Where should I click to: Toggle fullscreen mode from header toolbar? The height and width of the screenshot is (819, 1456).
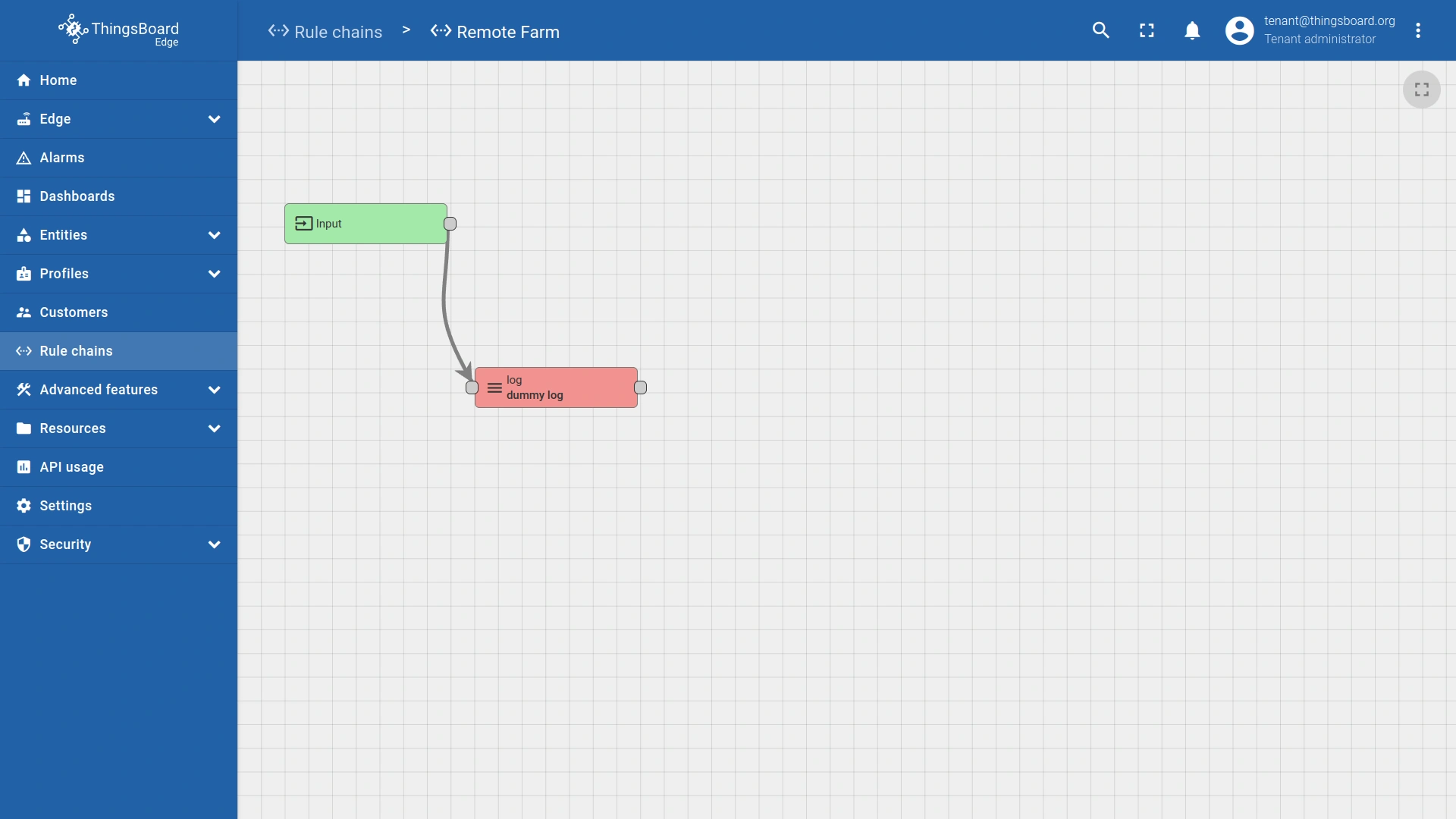pos(1147,30)
